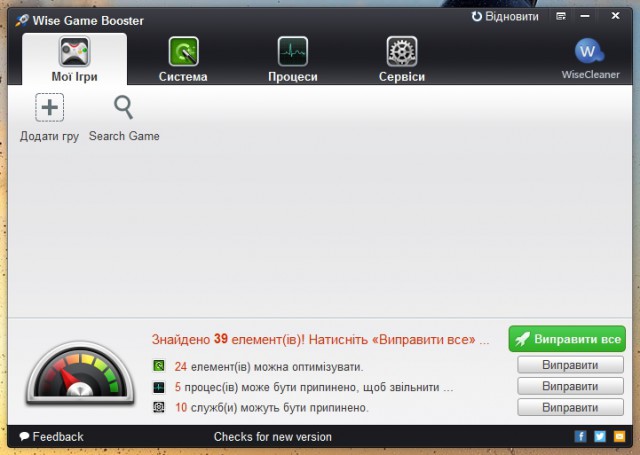Click the Додати гру plus icon
The width and height of the screenshot is (640, 455).
tap(49, 107)
